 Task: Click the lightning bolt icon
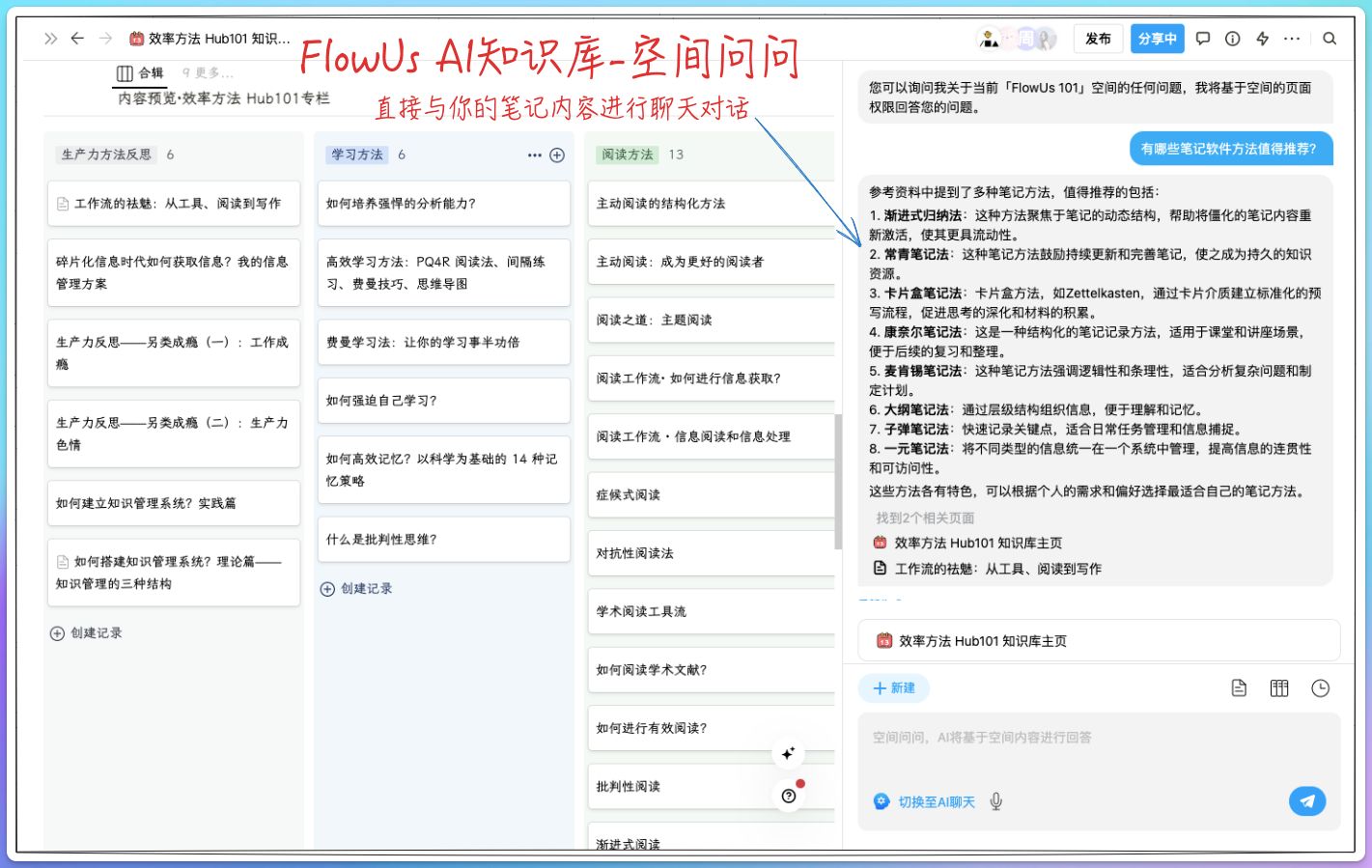(x=1263, y=39)
